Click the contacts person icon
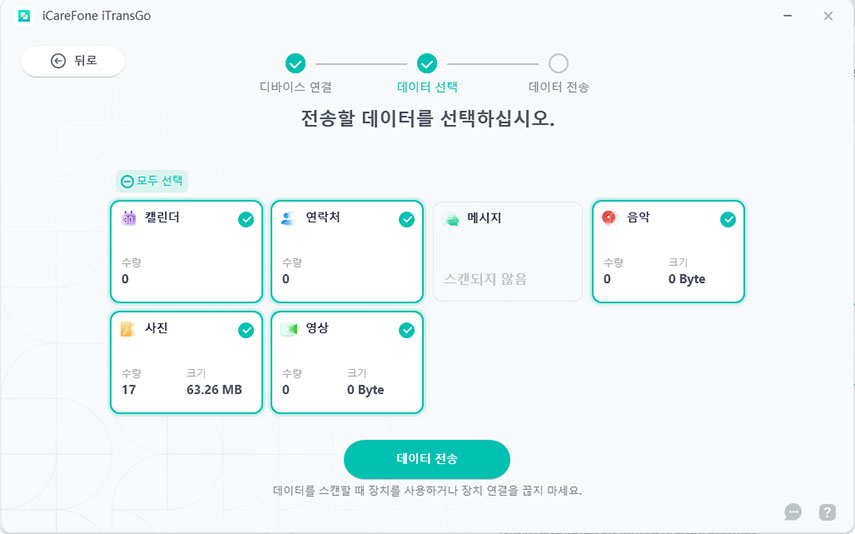This screenshot has width=855, height=534. (288, 218)
